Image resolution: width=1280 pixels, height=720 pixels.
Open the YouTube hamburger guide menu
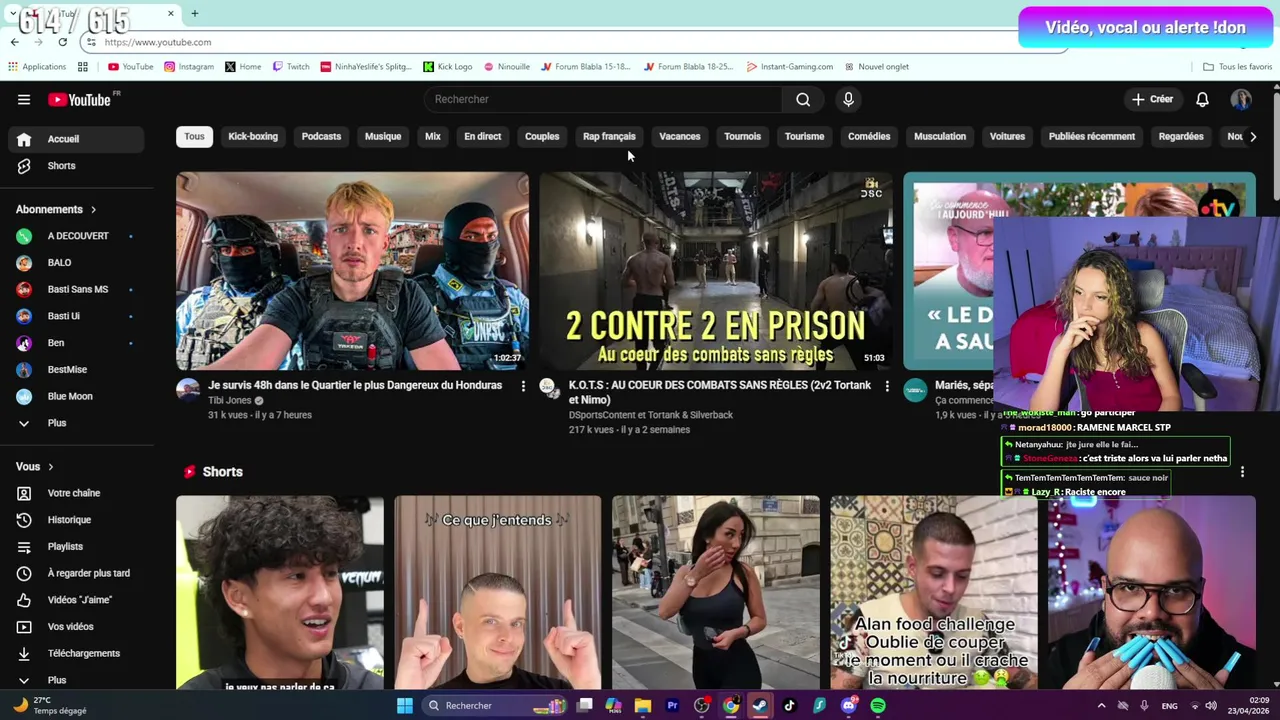(24, 99)
